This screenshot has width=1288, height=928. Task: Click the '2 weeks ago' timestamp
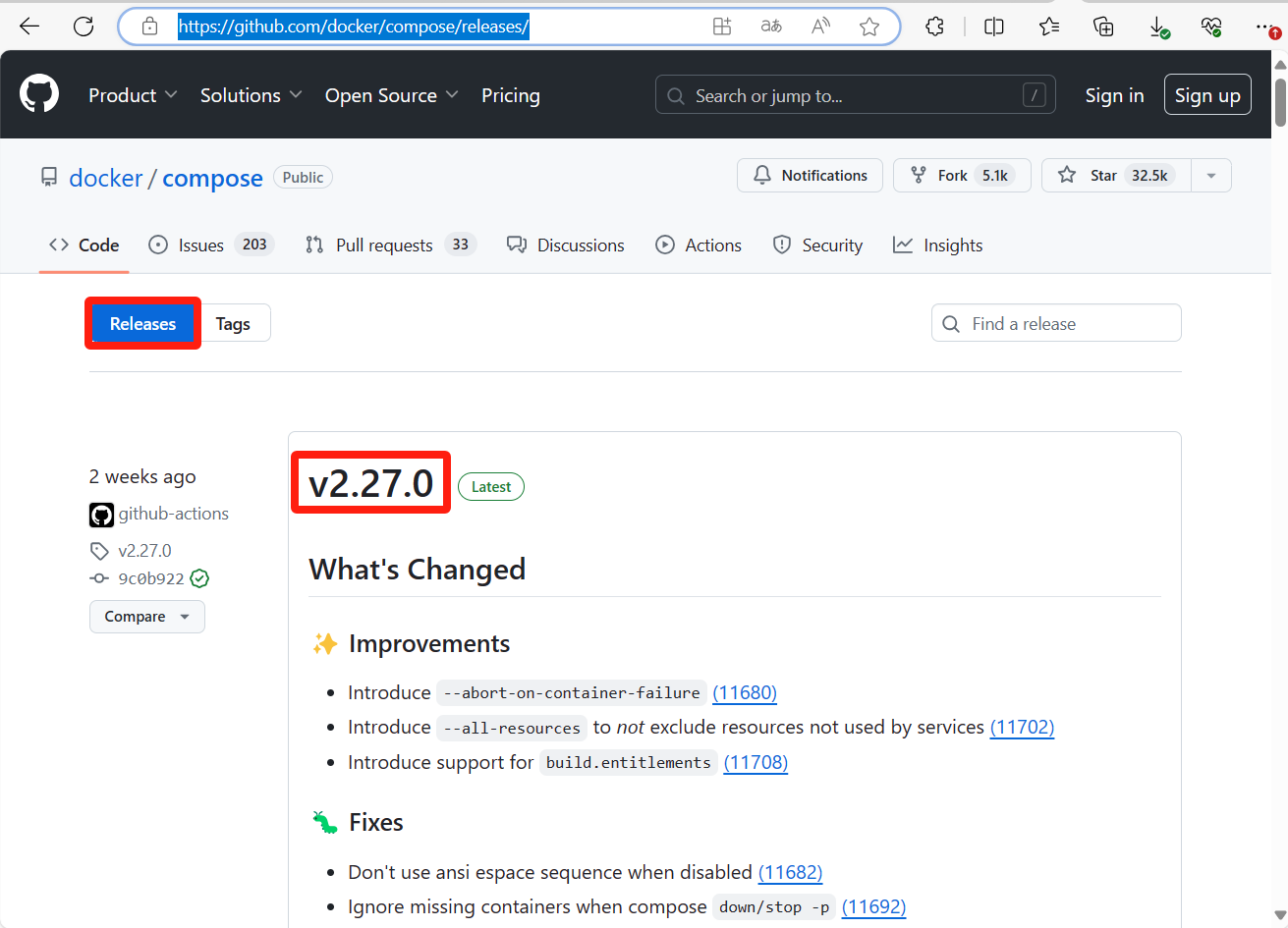142,477
